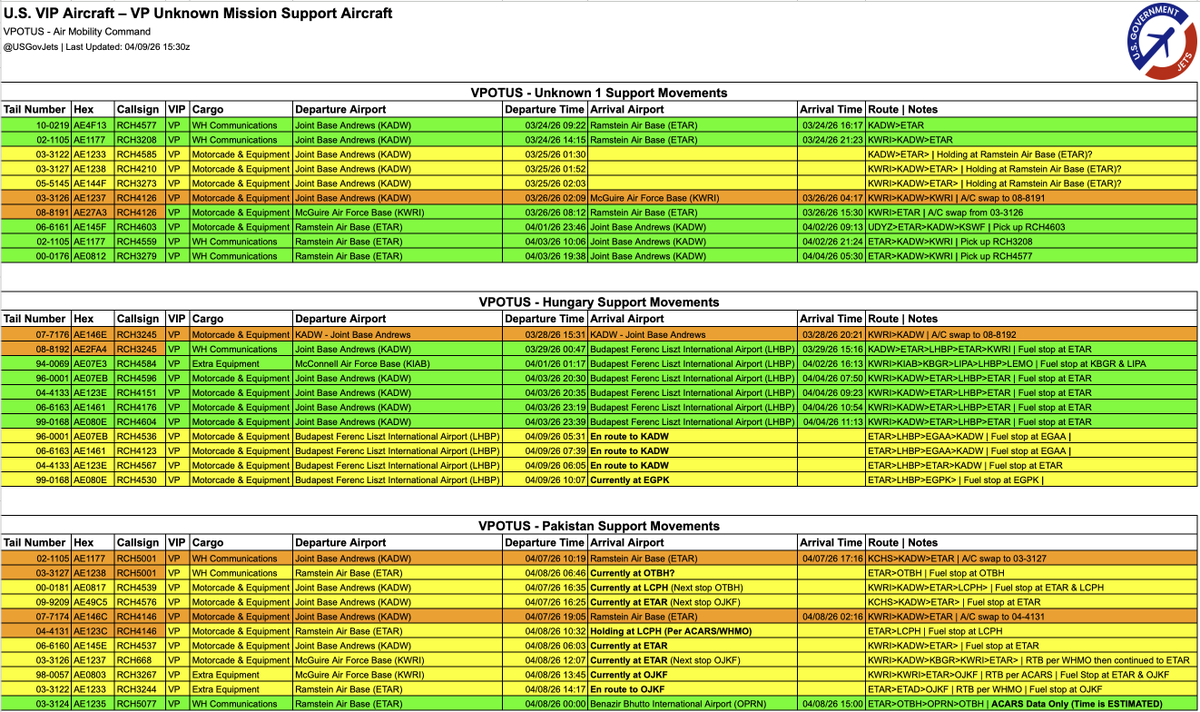This screenshot has height=712, width=1200.
Task: Select hex cell AE144F
Action: [92, 184]
